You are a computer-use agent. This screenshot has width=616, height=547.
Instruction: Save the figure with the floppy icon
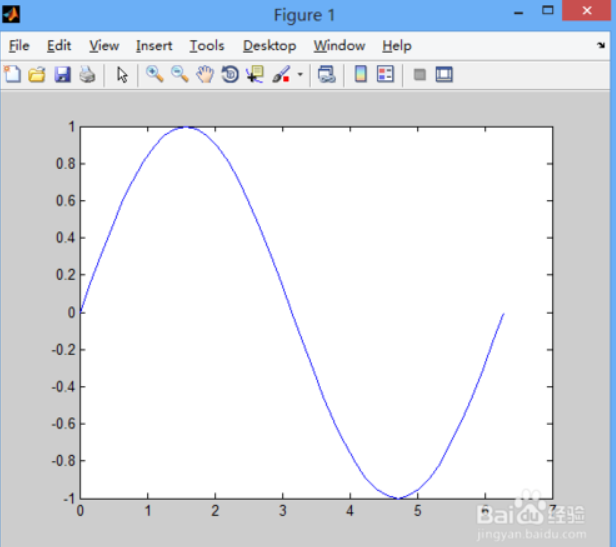pyautogui.click(x=62, y=74)
